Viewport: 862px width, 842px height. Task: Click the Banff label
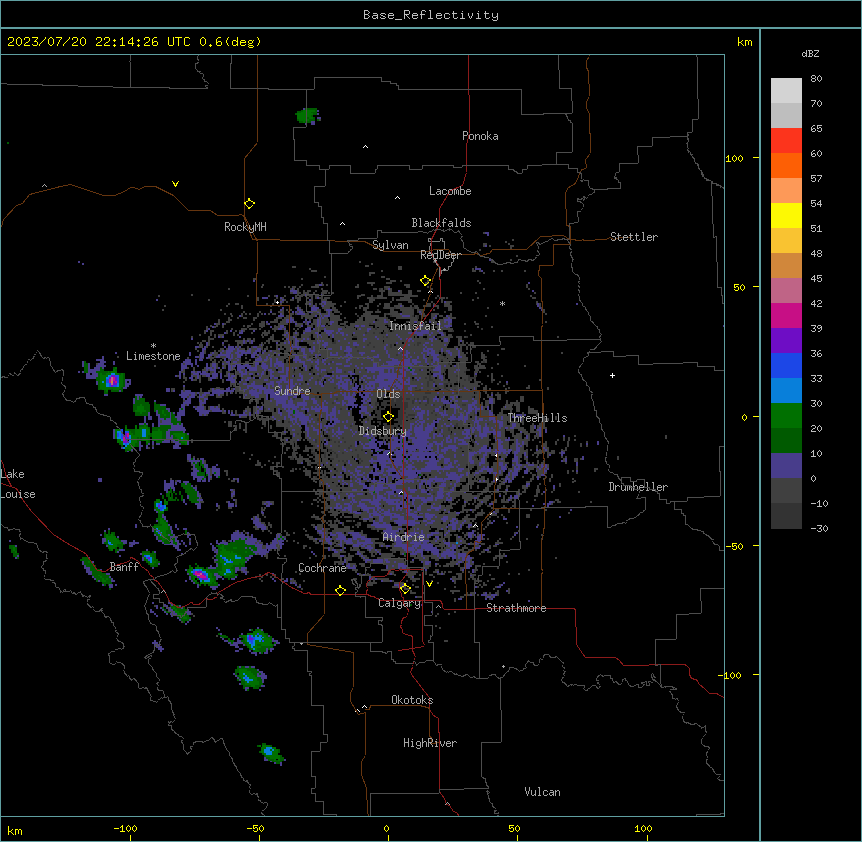coord(124,567)
